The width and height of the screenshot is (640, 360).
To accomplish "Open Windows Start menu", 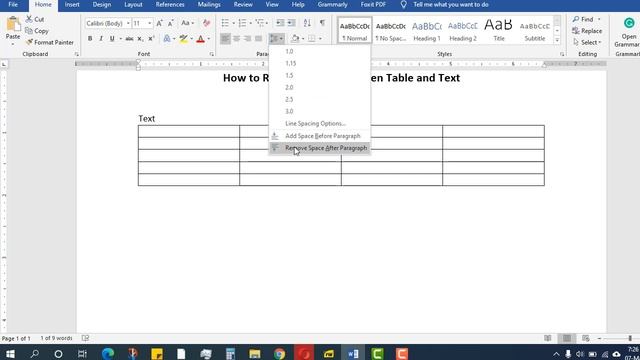I will pos(10,353).
